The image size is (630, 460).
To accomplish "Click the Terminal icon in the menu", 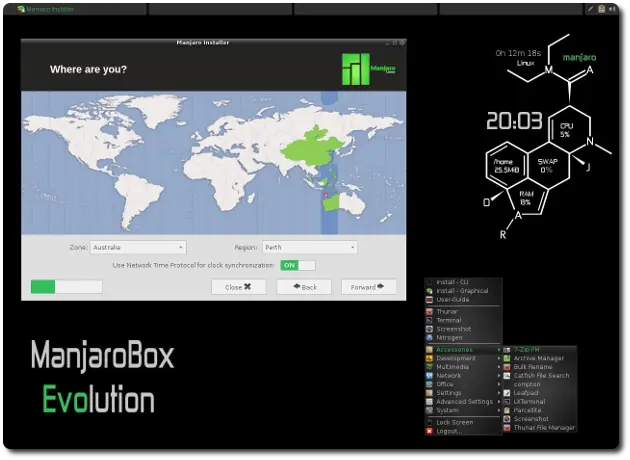I will click(x=430, y=321).
